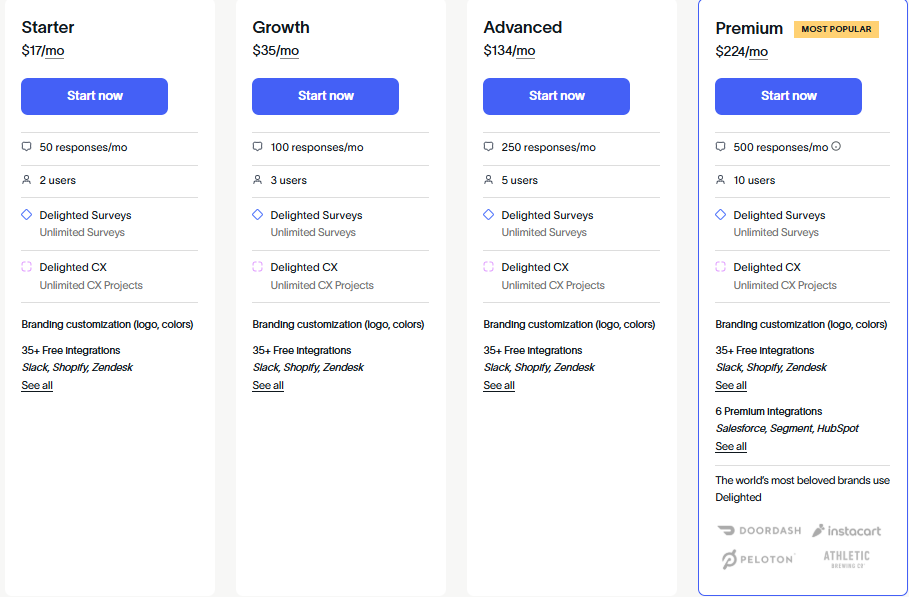Open "See all" integrations under Growth
909x597 pixels.
click(x=267, y=385)
